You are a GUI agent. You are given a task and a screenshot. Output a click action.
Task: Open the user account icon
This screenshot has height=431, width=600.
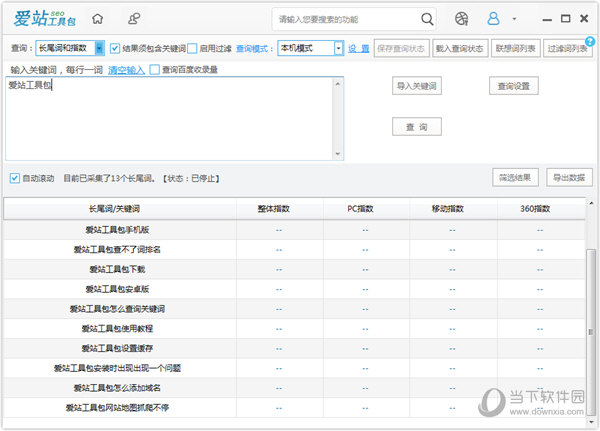(493, 18)
